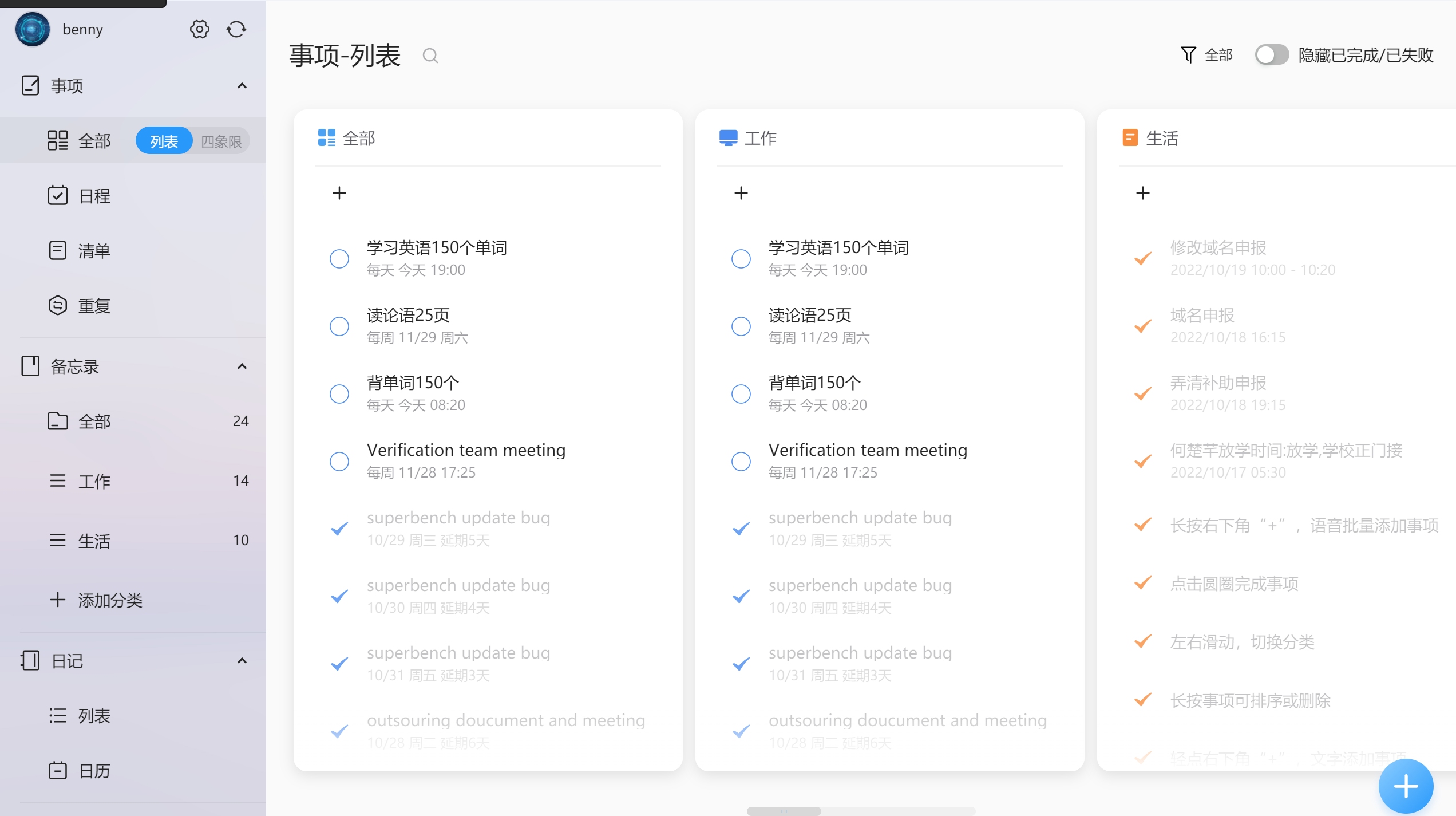The width and height of the screenshot is (1456, 816).
Task: Open the 清单 checklist page
Action: click(94, 251)
